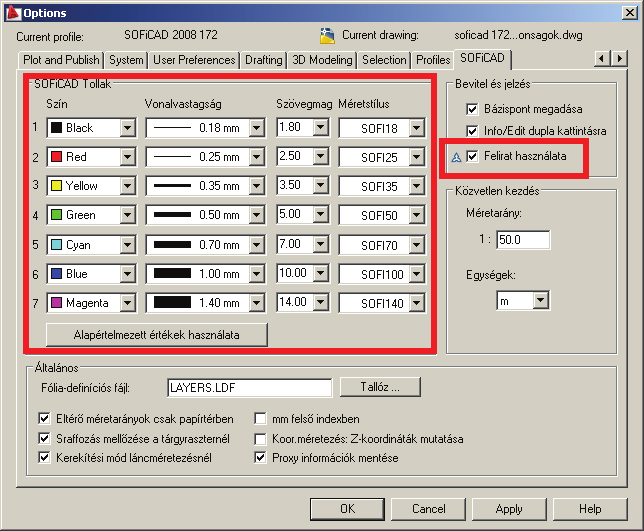Open the User Preferences tab
The image size is (644, 531).
click(194, 60)
